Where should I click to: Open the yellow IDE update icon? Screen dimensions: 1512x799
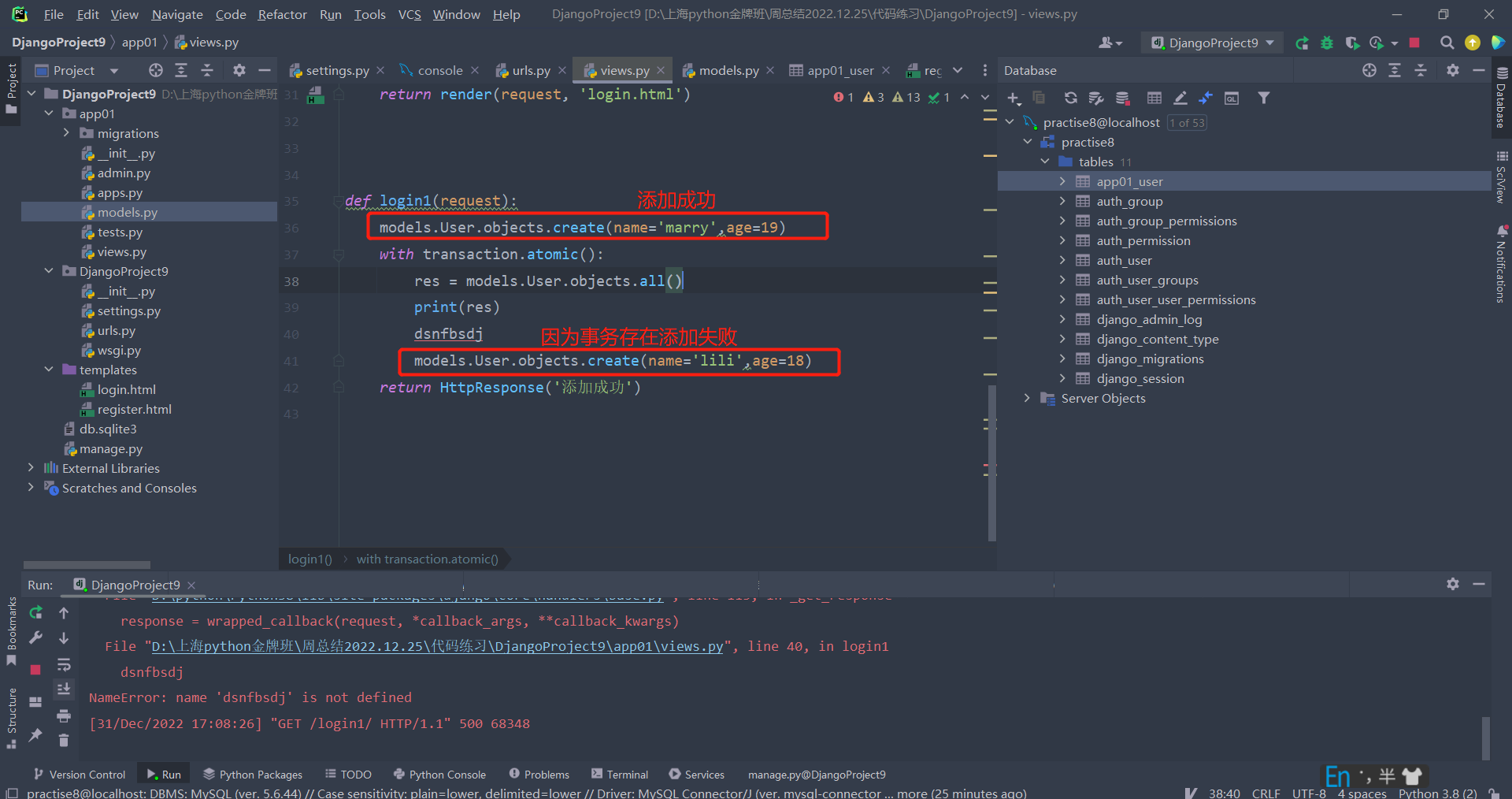(x=1472, y=43)
